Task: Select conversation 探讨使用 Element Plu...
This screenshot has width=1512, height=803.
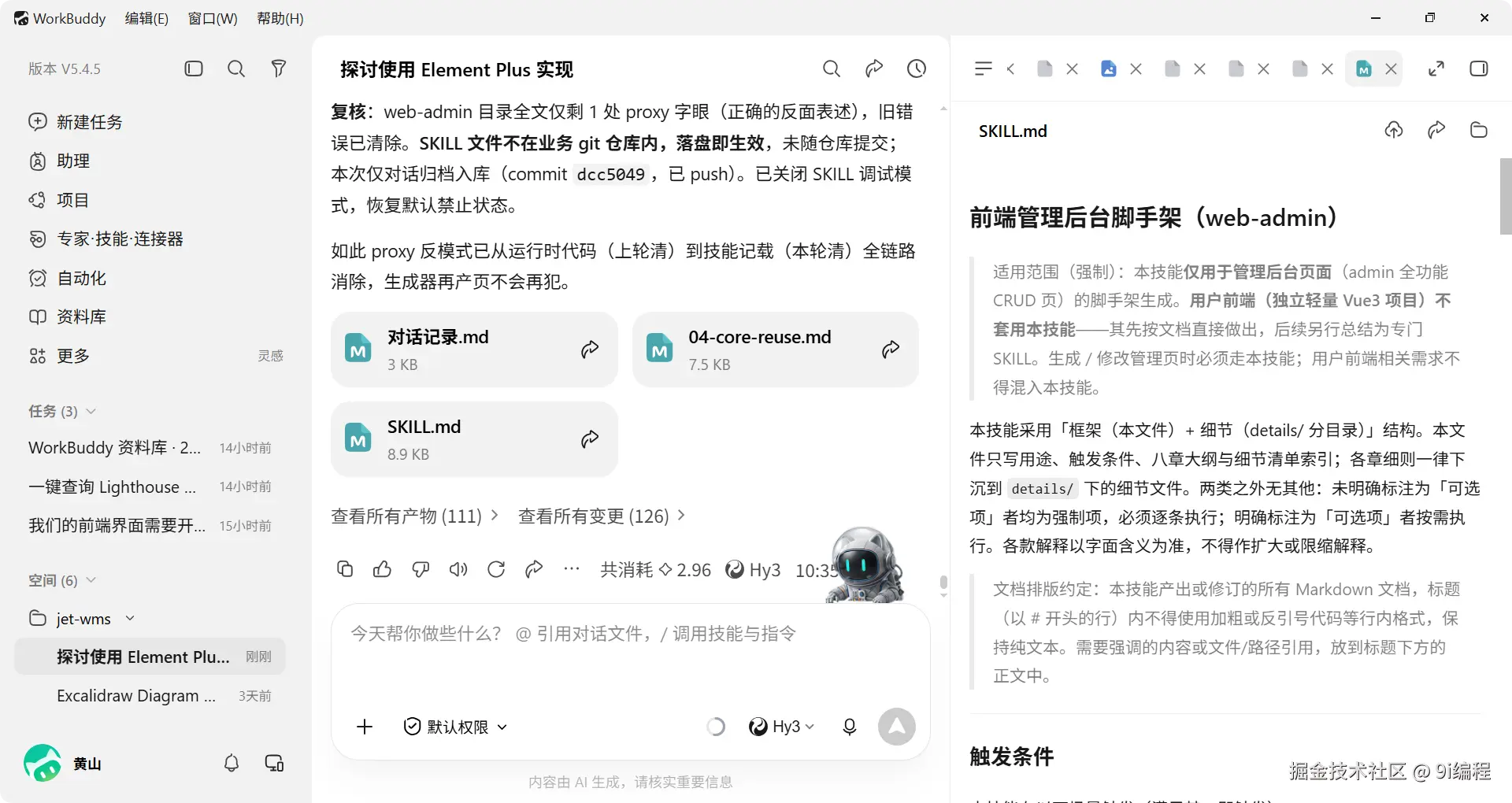Action: 150,657
